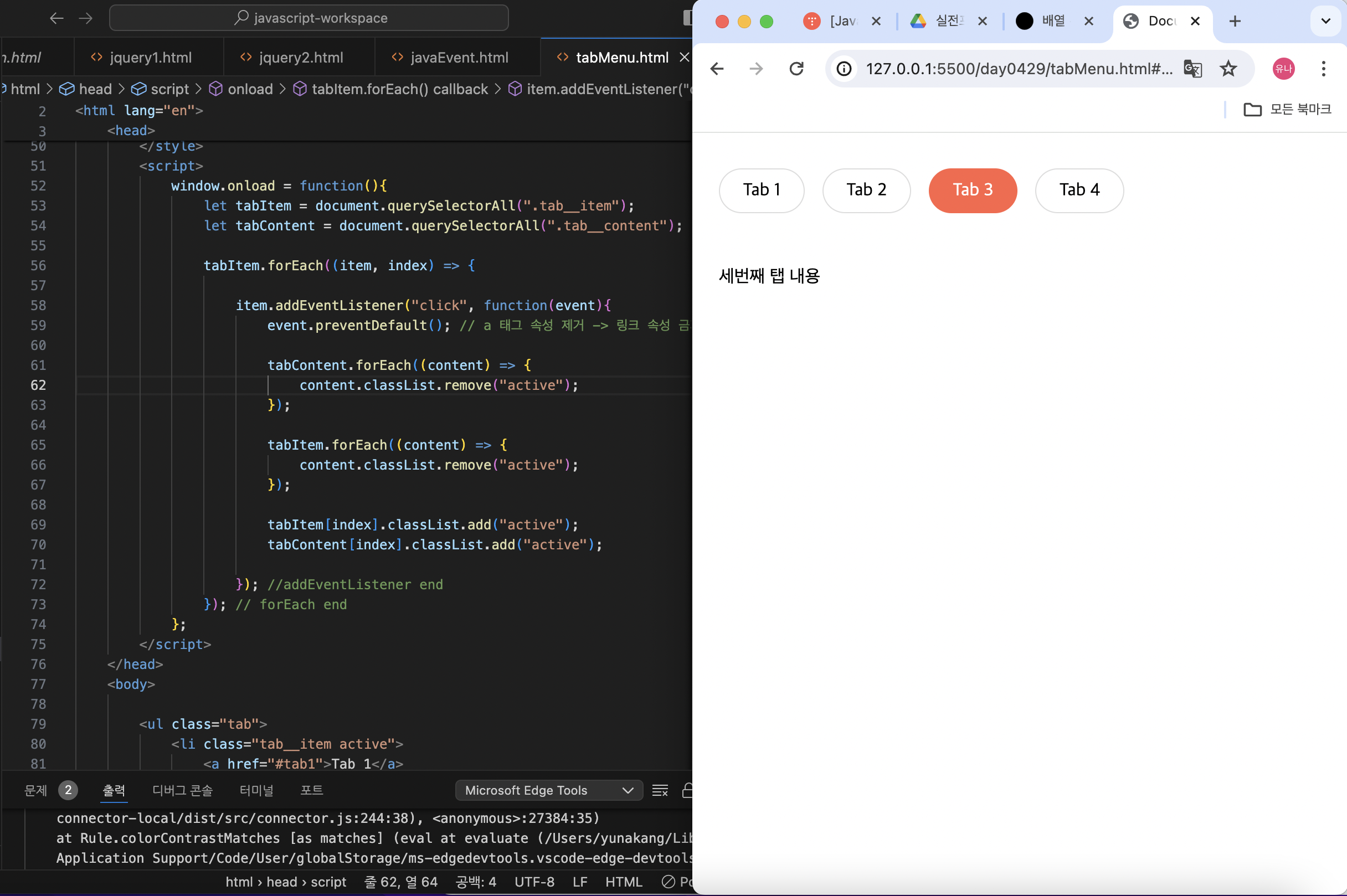Click the HTML language mode indicator

tap(624, 882)
